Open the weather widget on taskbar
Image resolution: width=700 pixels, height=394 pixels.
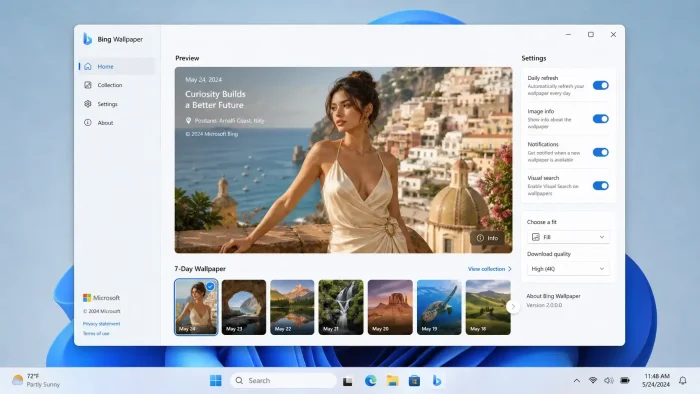pos(36,381)
